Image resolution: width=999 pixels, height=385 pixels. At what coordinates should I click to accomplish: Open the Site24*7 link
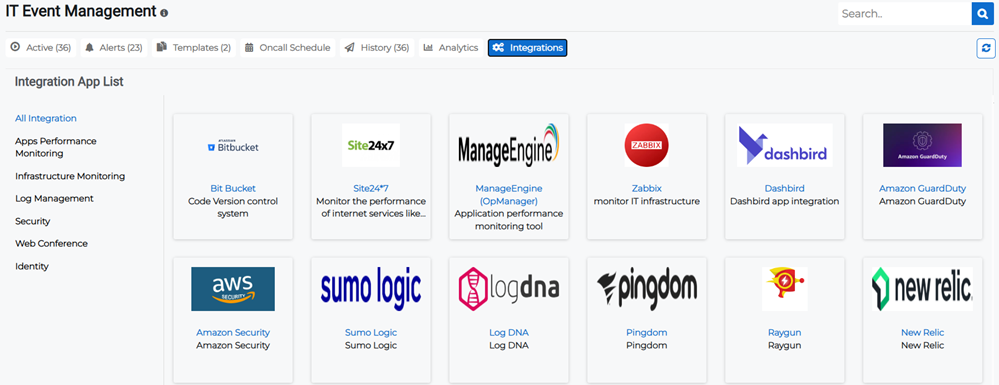coord(371,189)
